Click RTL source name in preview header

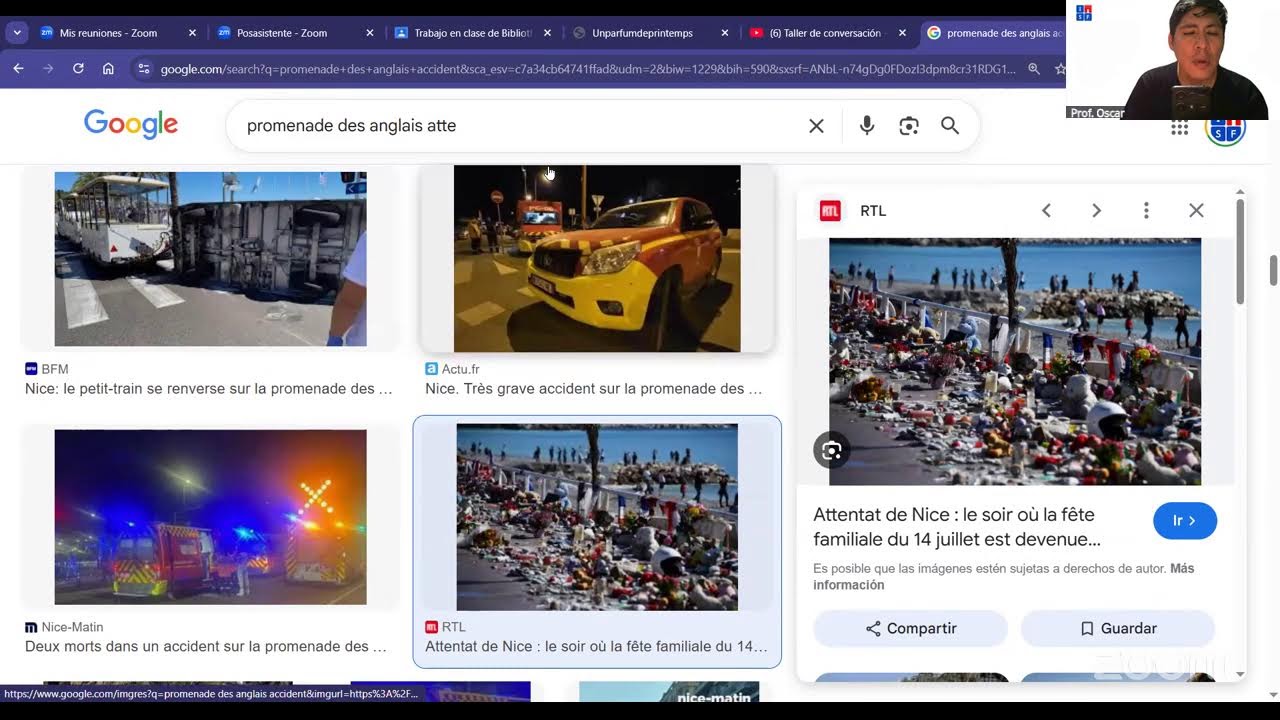873,211
